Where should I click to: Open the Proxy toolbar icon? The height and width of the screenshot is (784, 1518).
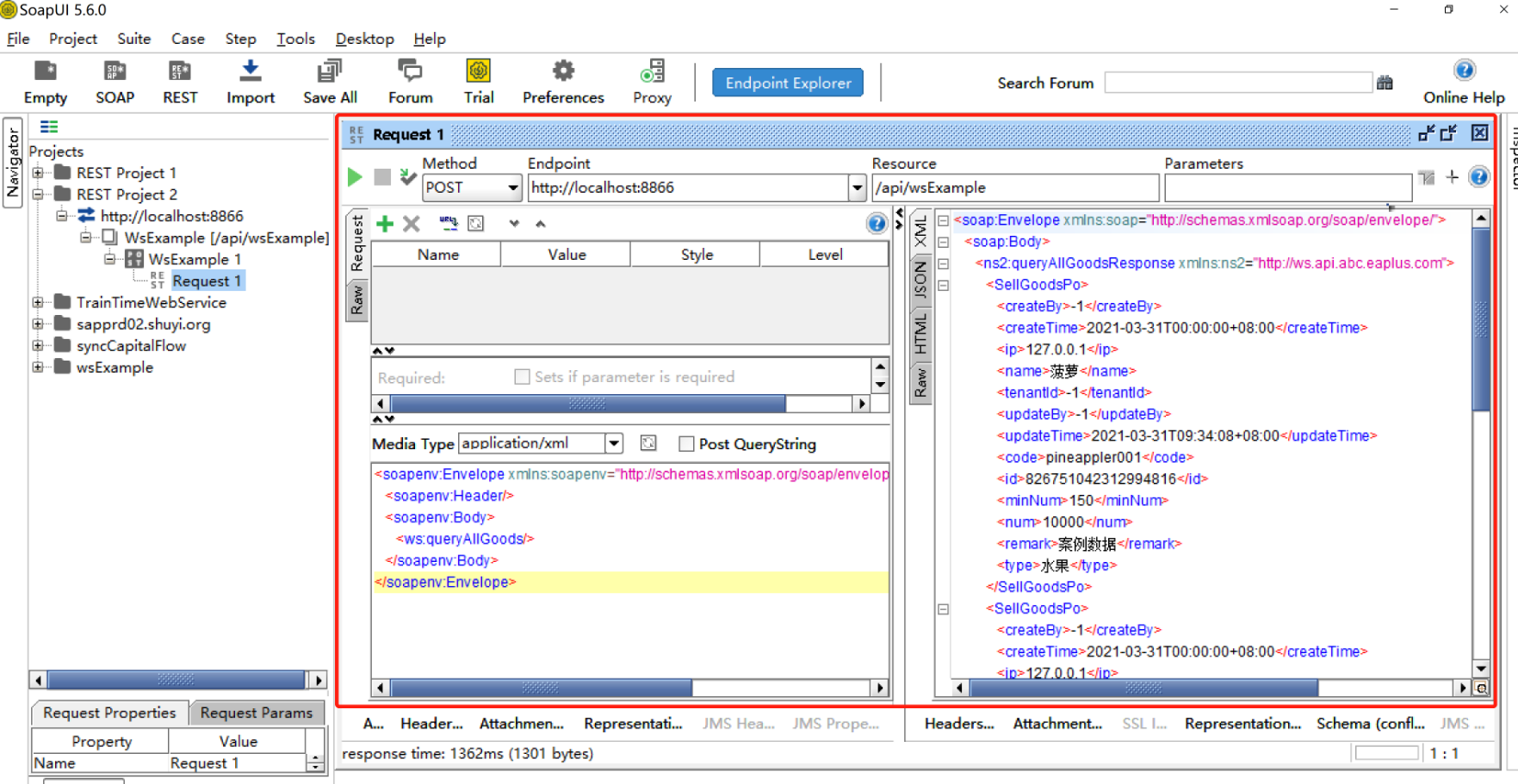652,83
